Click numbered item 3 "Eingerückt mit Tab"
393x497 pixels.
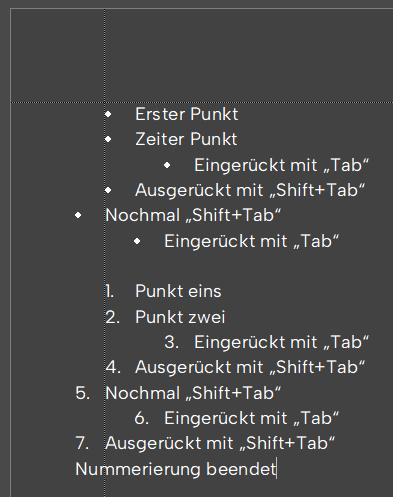coord(282,342)
